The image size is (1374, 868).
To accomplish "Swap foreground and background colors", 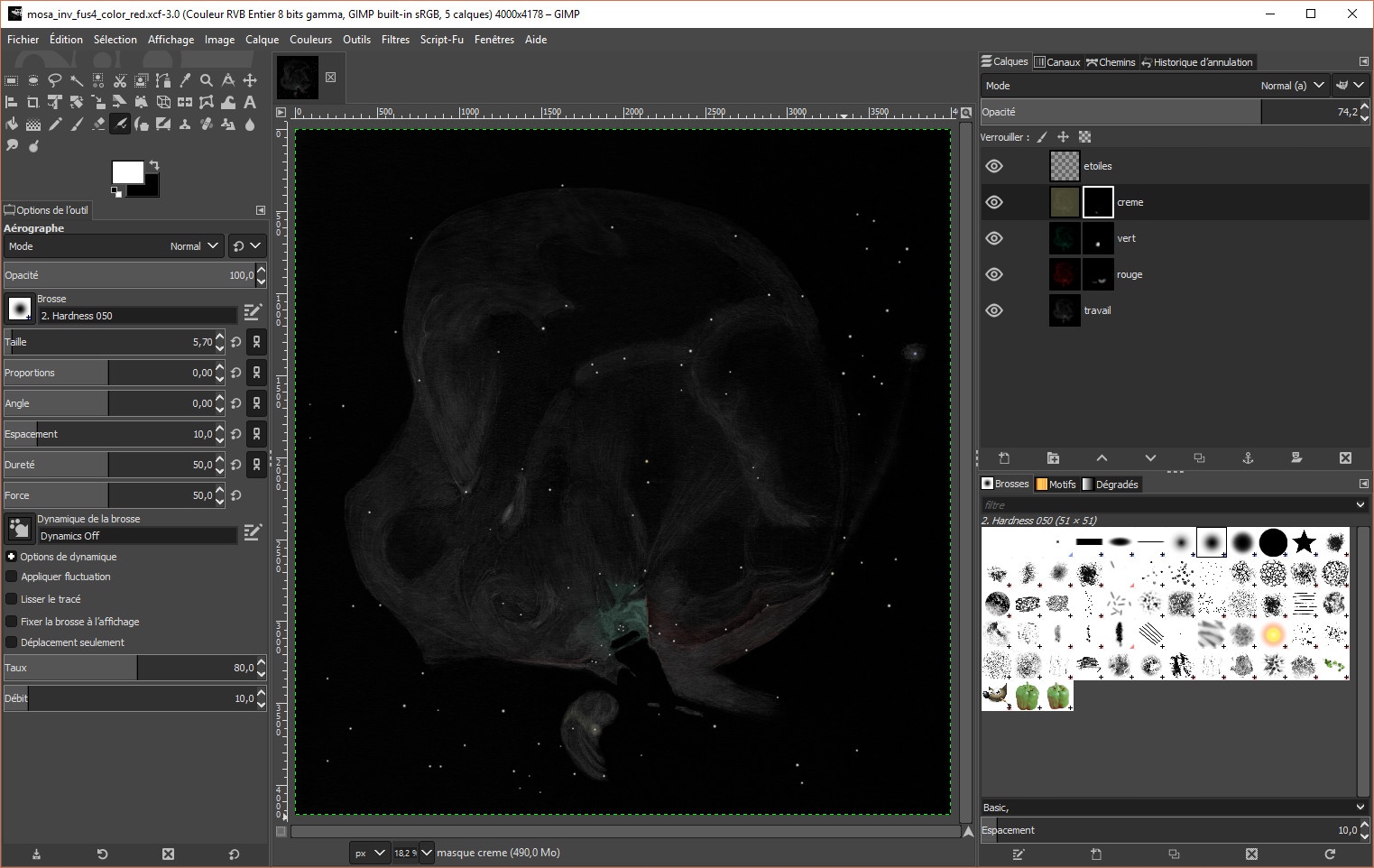I will tap(154, 165).
